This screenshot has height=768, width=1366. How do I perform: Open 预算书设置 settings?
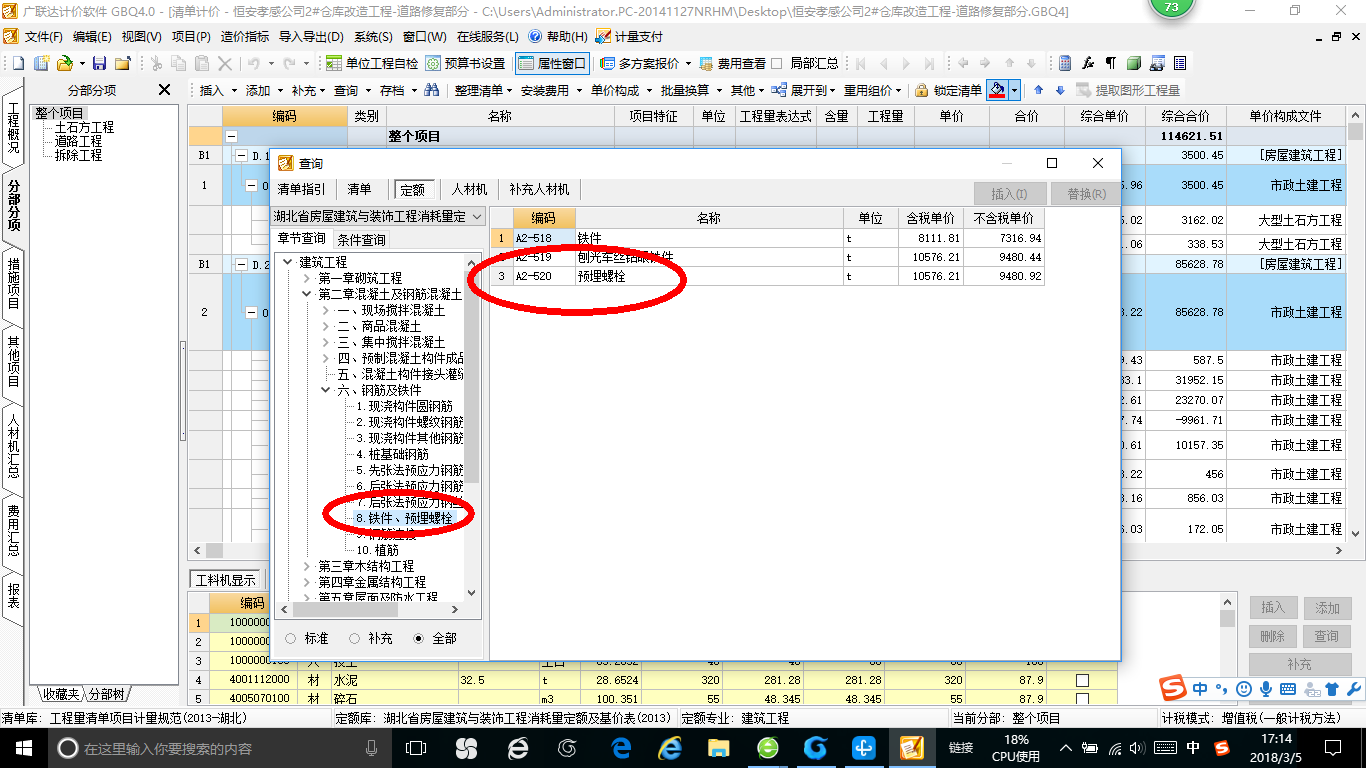(x=465, y=63)
